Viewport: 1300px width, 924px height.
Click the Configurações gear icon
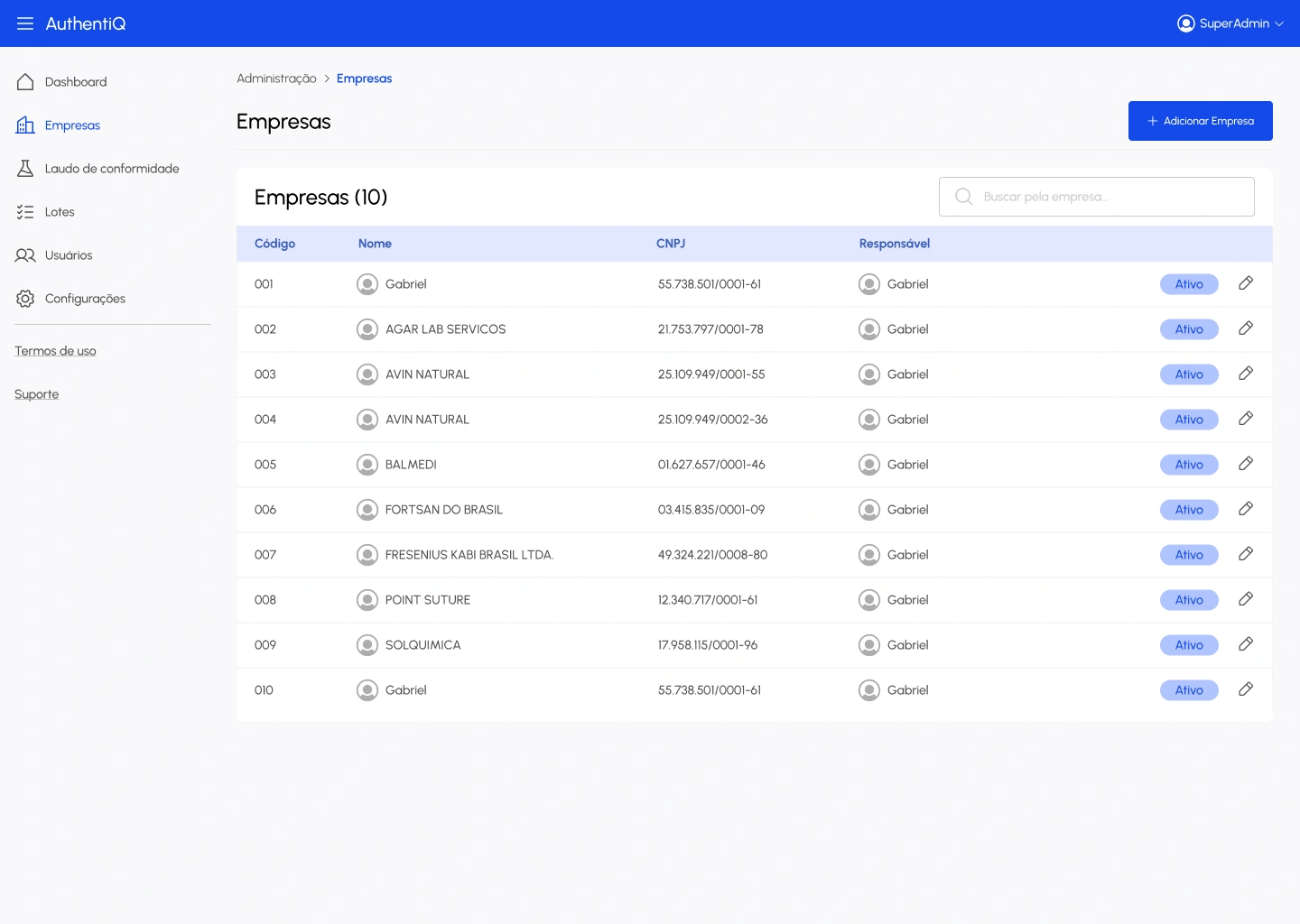[x=25, y=299]
